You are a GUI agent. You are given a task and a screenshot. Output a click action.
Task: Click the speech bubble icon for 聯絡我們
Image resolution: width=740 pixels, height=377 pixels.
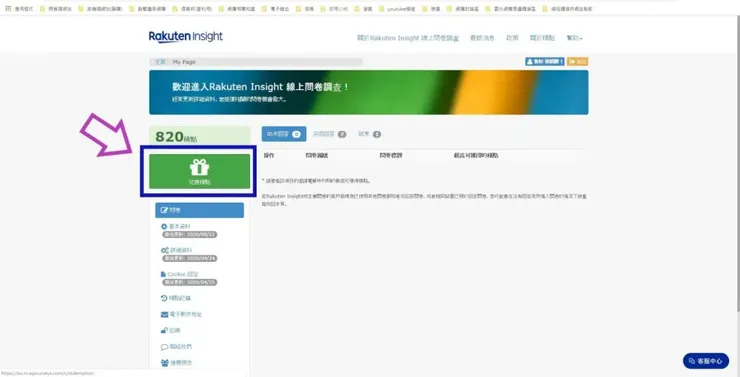[164, 347]
